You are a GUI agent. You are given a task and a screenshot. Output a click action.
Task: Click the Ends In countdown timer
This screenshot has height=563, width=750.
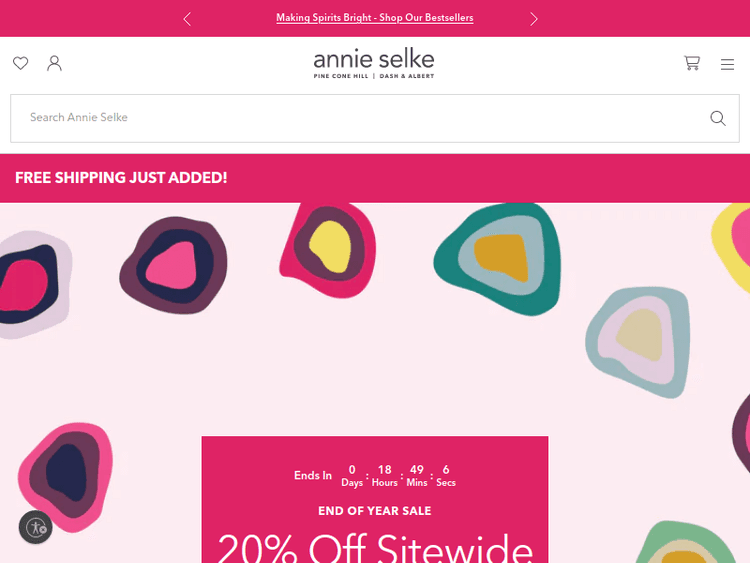coord(375,476)
